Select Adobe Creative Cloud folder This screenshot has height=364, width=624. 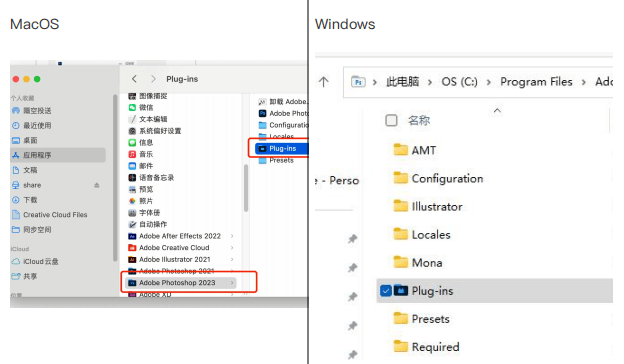tap(169, 247)
